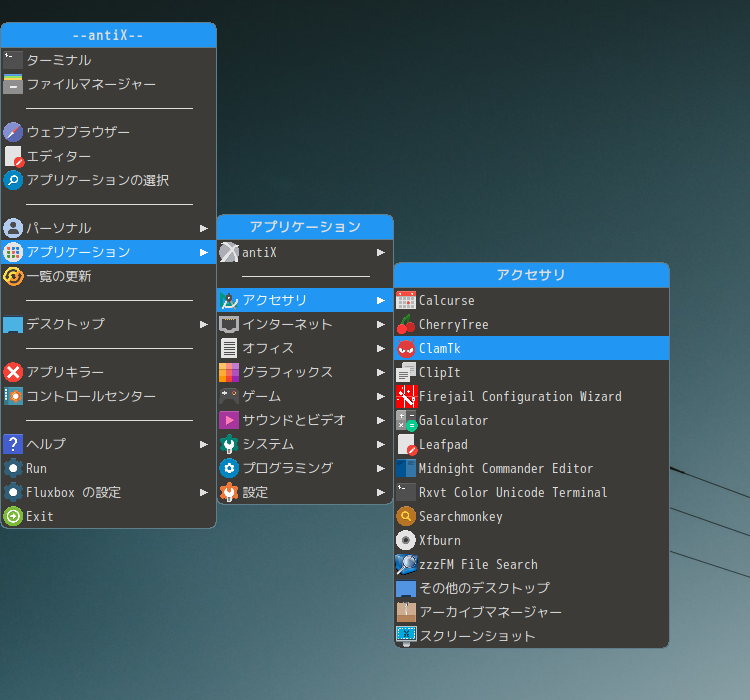Click the CherryTree cherry icon
Screen dimensions: 750x700
click(406, 324)
